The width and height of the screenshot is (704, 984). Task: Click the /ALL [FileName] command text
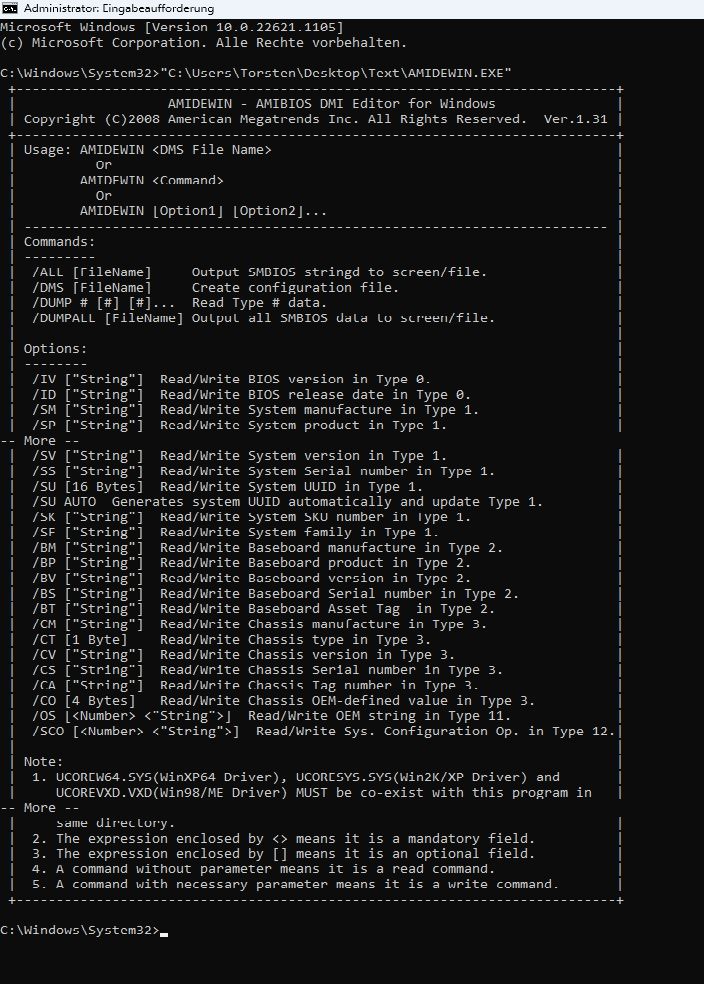pos(91,272)
